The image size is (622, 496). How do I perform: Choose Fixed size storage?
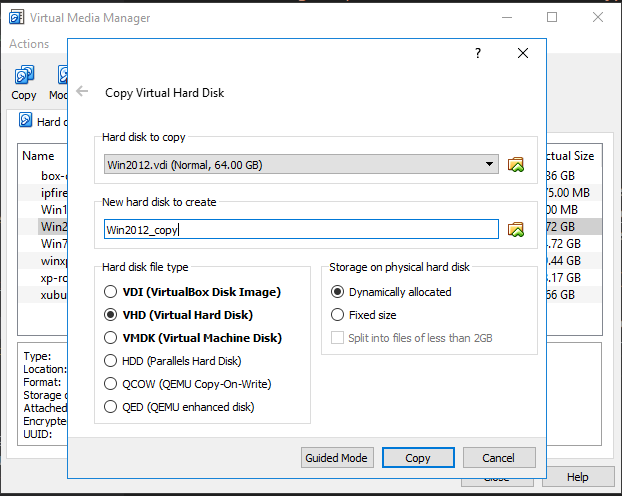pos(363,315)
